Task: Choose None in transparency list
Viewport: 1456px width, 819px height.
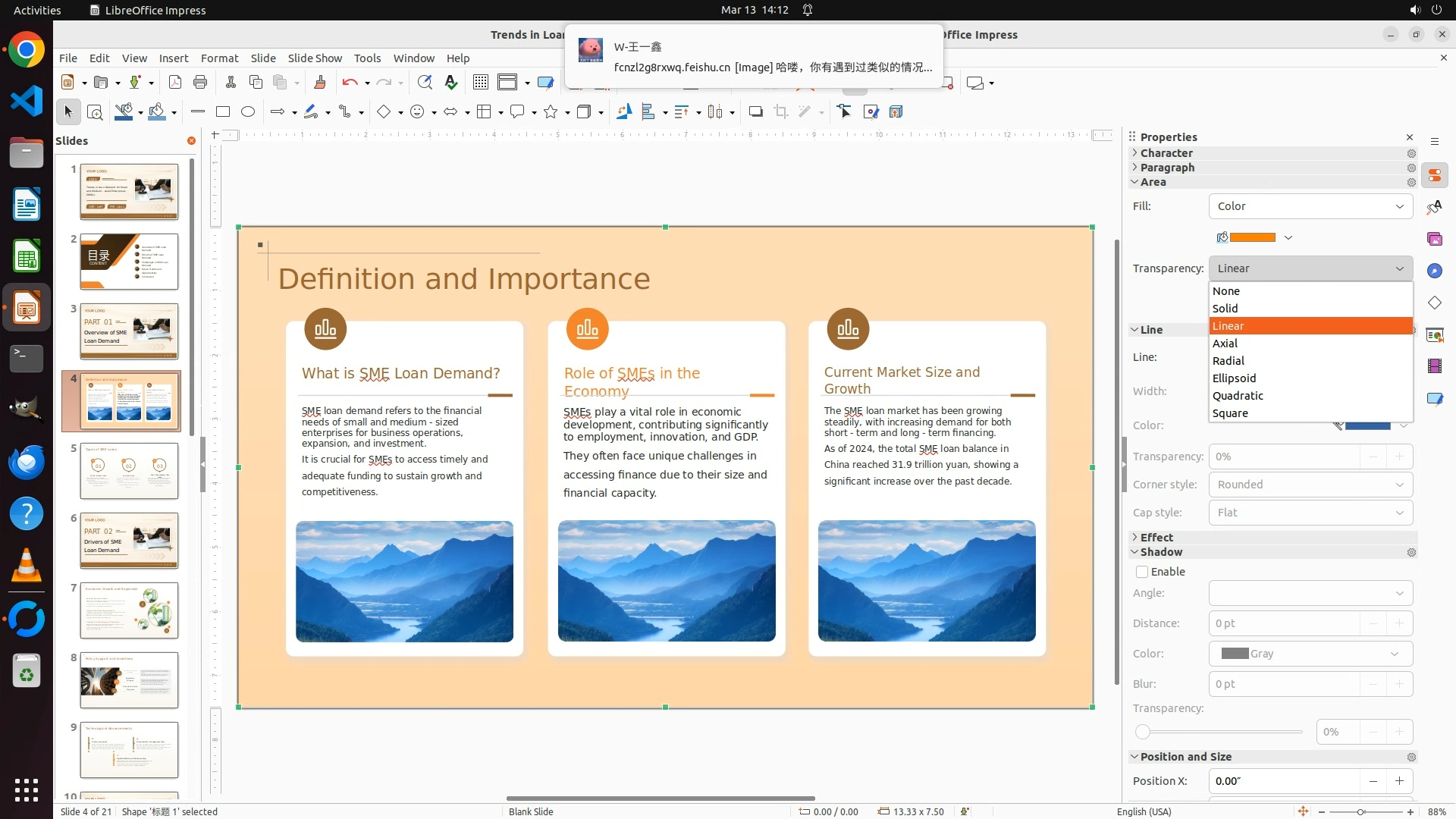Action: 1226,291
